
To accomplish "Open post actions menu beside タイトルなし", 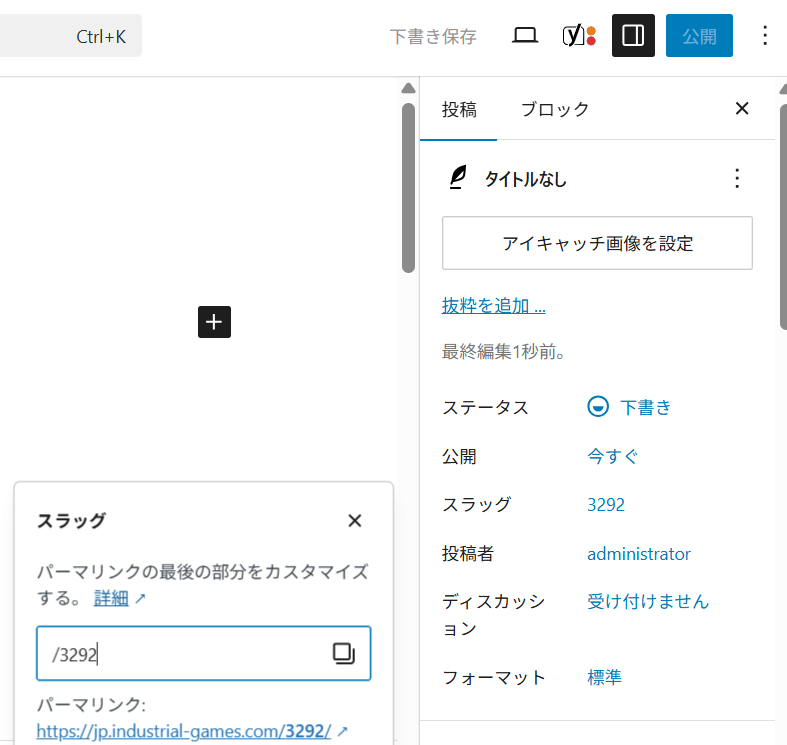I will click(737, 179).
